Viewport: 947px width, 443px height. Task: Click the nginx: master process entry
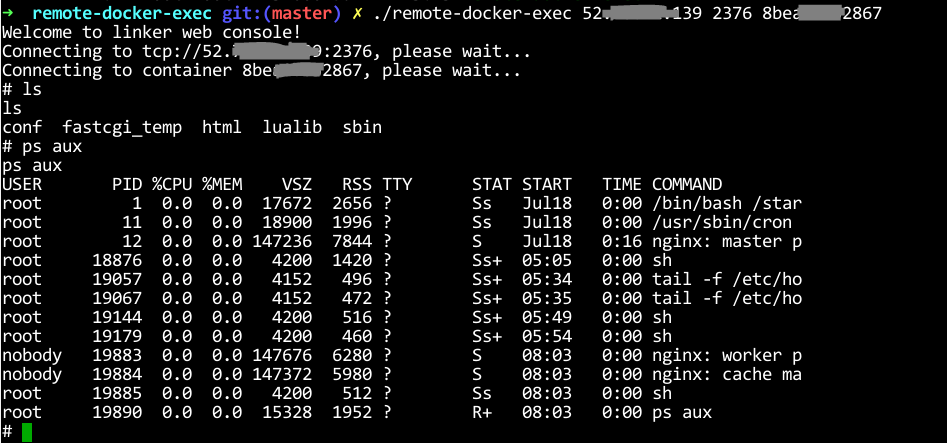coord(727,242)
